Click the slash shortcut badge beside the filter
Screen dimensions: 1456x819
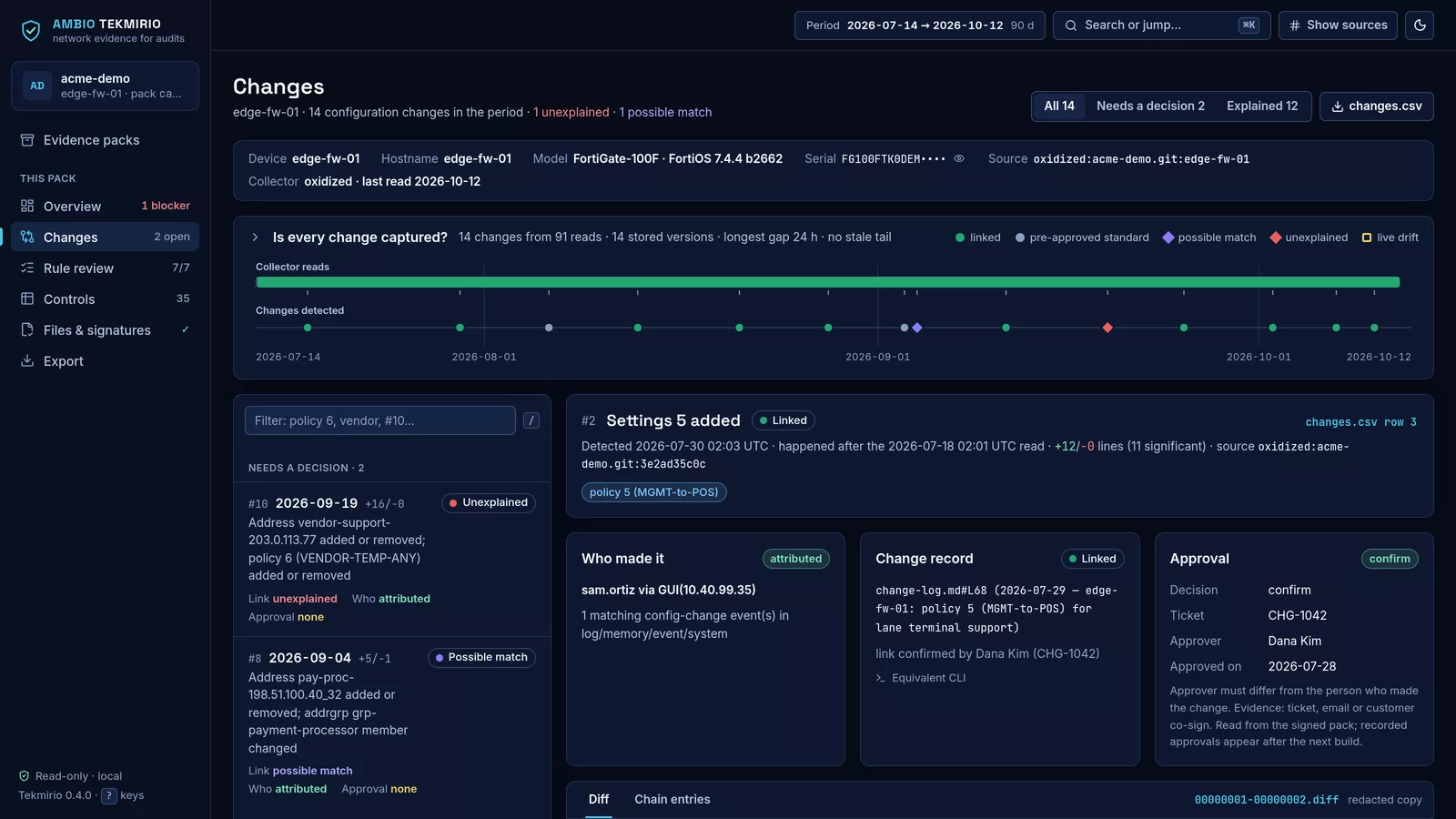point(531,420)
